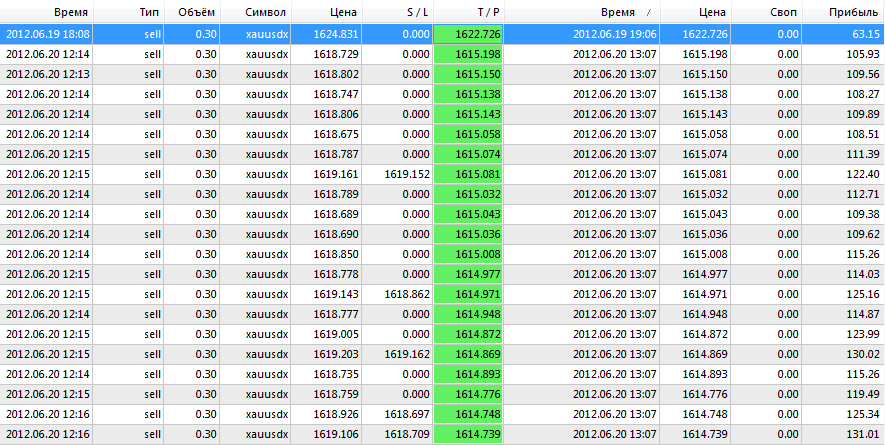Click the S/L value 1619.152
The width and height of the screenshot is (885, 445).
click(398, 174)
